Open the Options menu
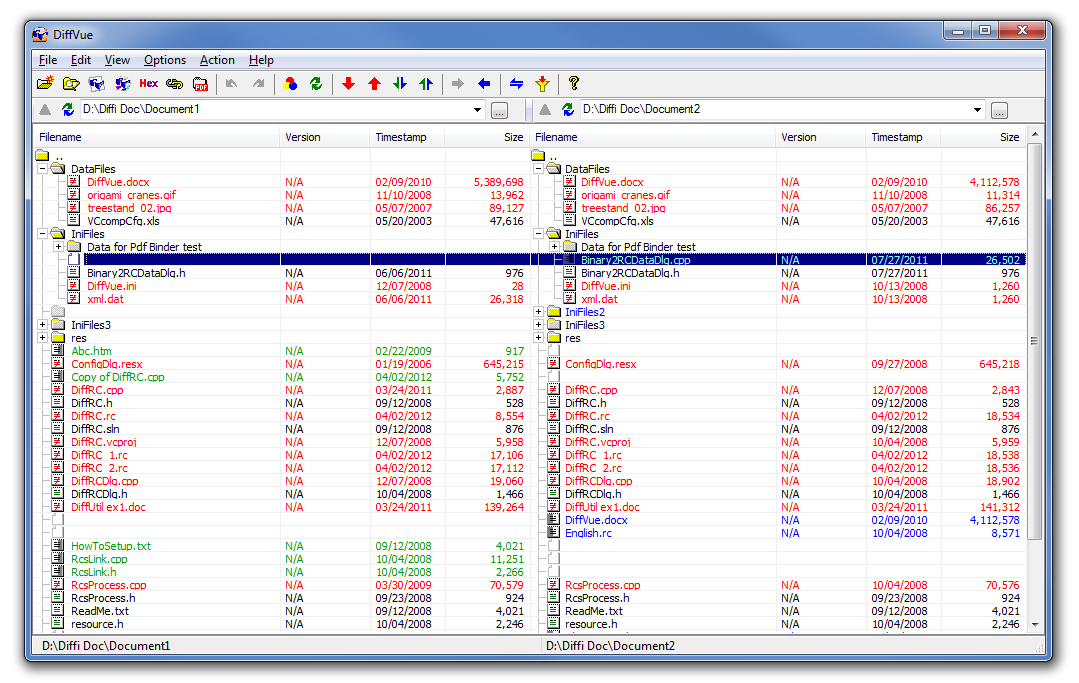Image resolution: width=1079 pixels, height=683 pixels. point(165,60)
